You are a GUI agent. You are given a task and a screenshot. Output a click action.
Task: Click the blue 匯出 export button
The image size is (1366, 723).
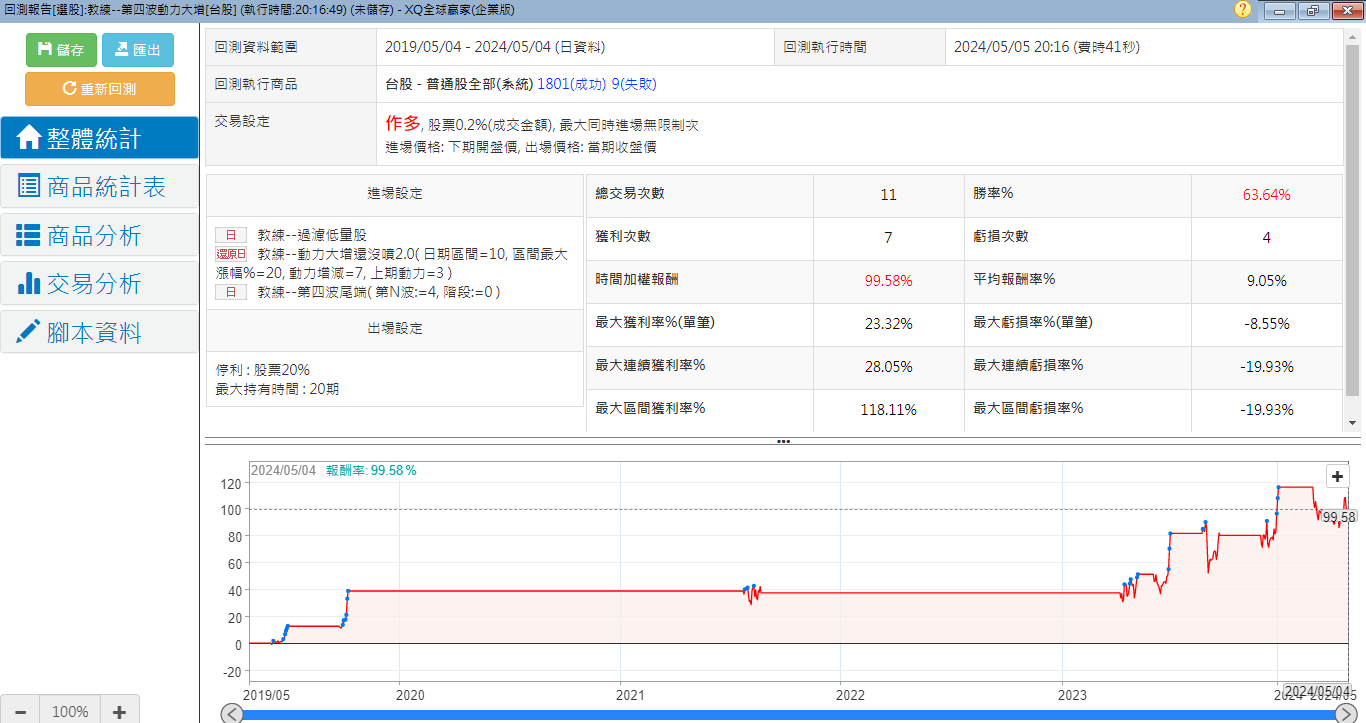pyautogui.click(x=138, y=50)
